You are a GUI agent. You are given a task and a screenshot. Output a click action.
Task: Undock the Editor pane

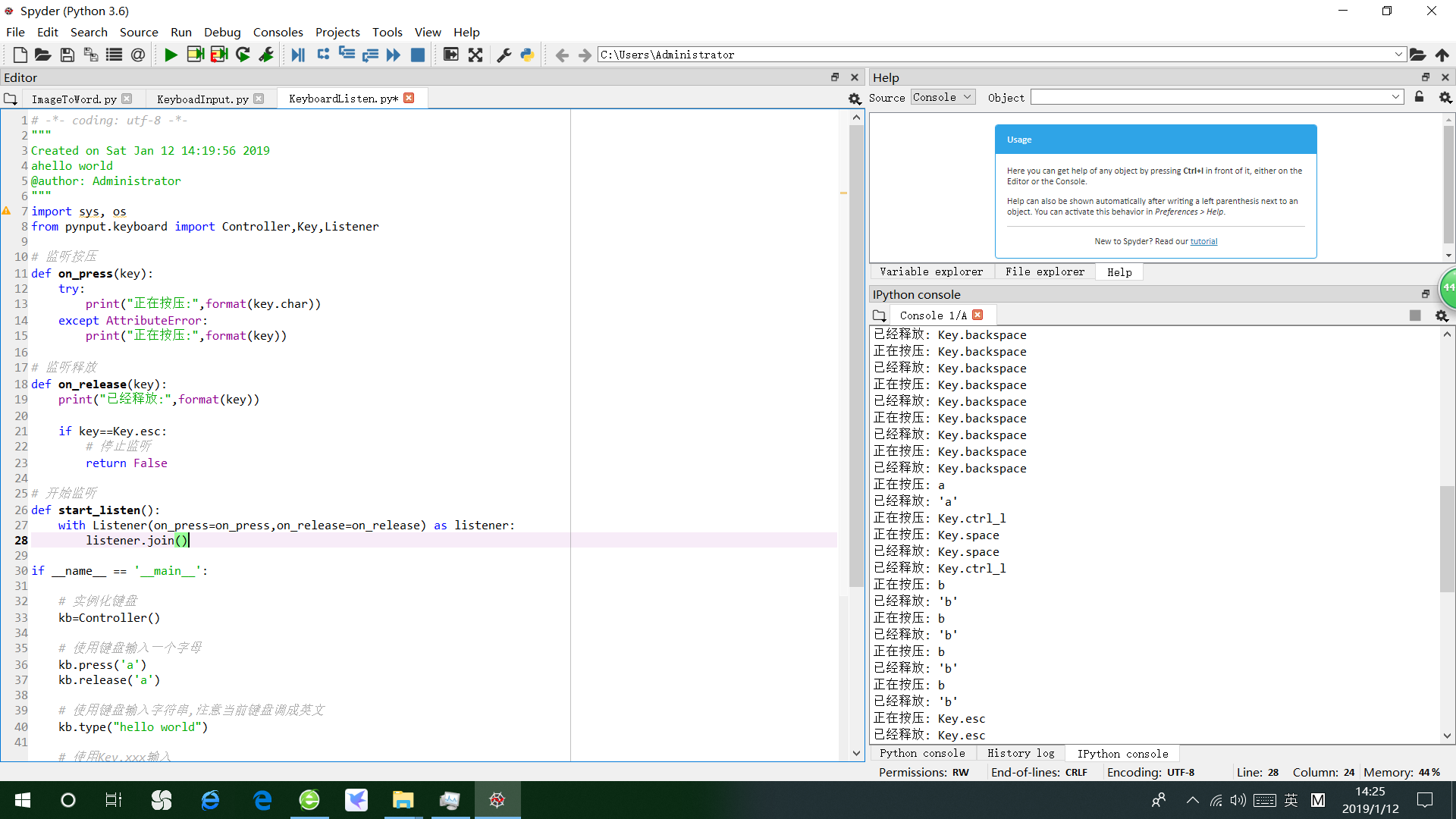pyautogui.click(x=835, y=77)
